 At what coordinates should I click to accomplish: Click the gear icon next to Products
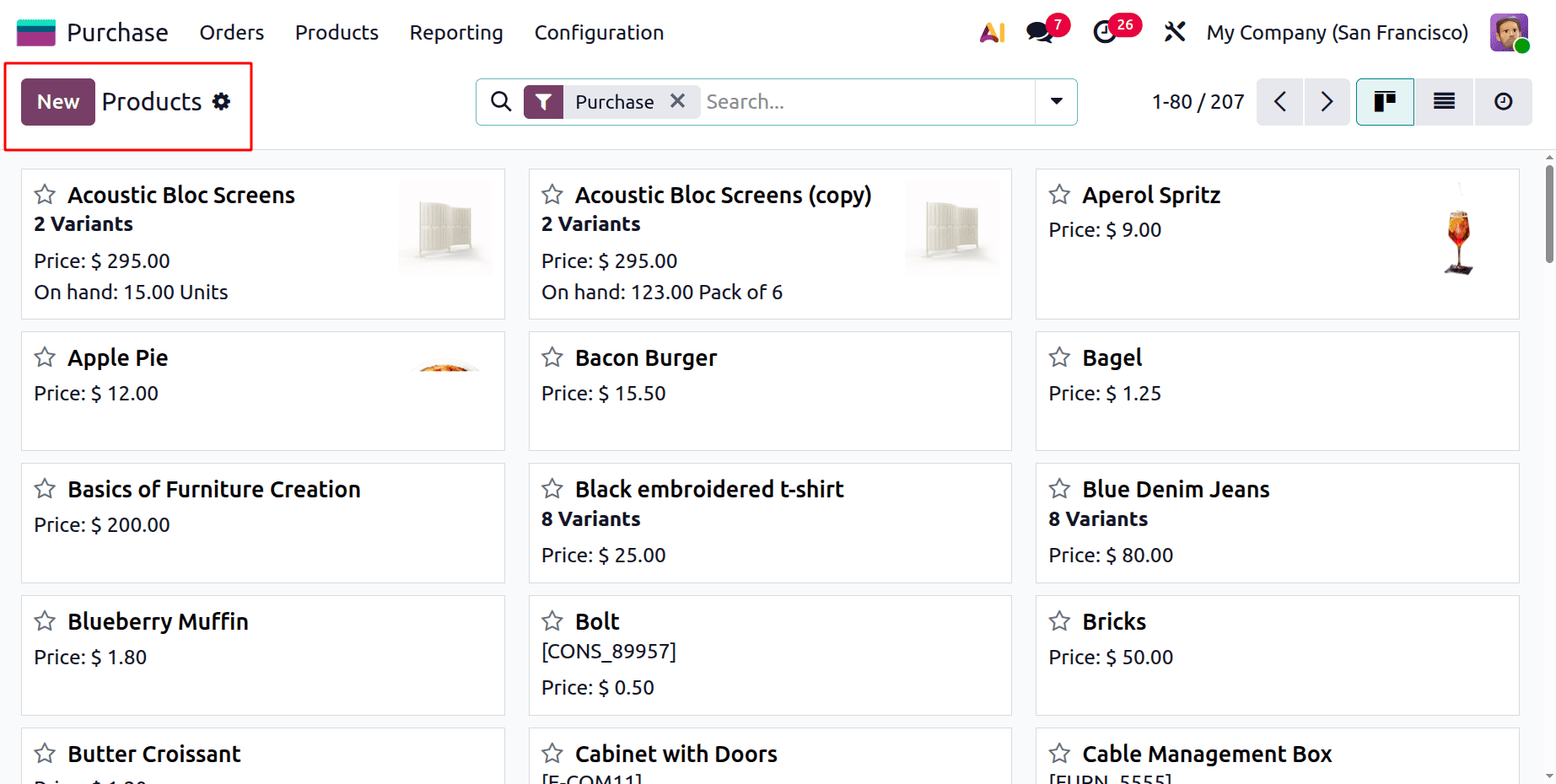click(x=221, y=101)
